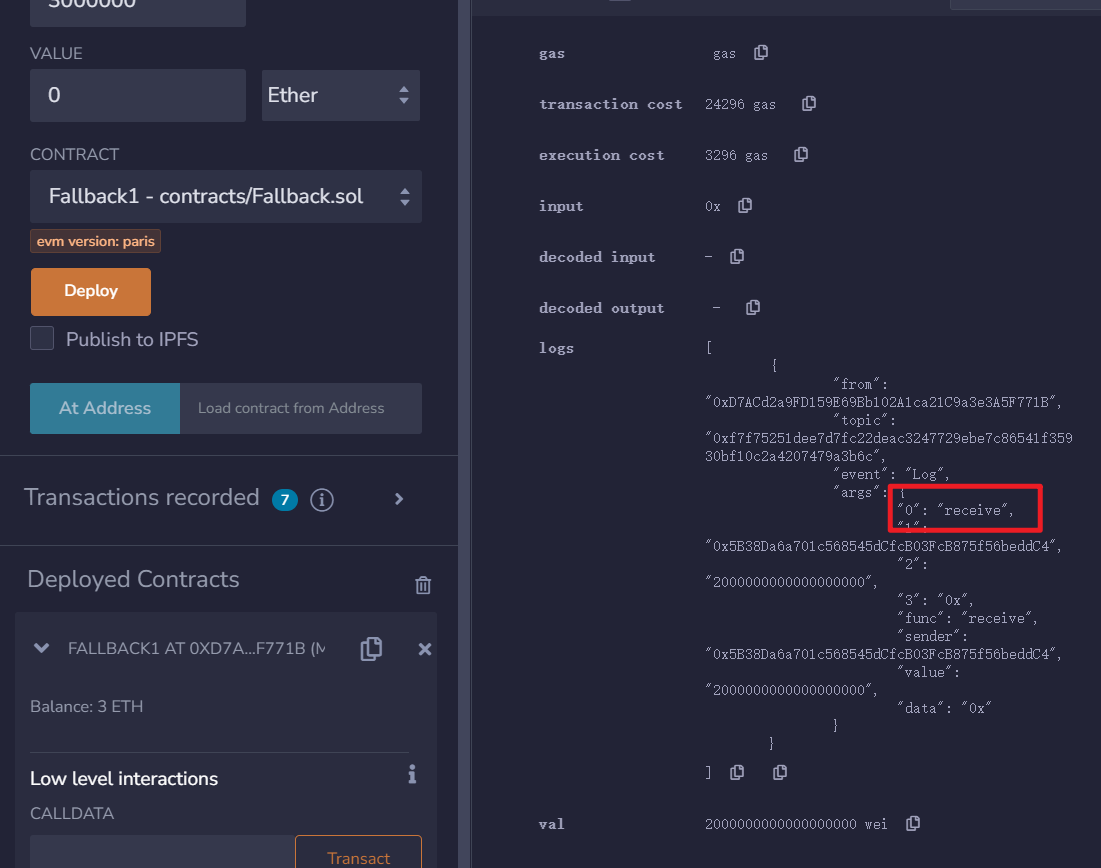Copy the decoded input value
Screen dimensions: 1101x868
(x=737, y=257)
